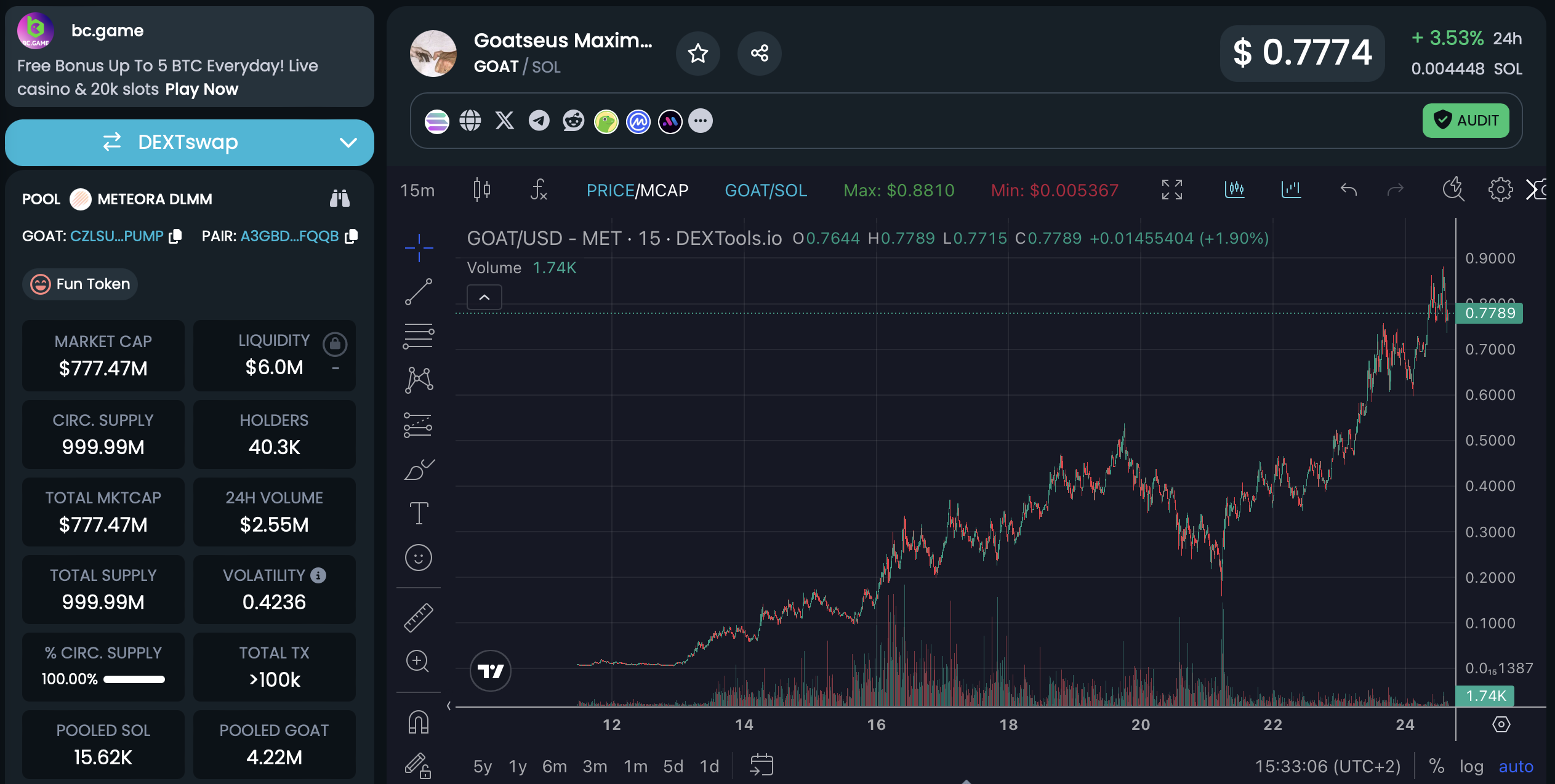Select the crosshair cursor tool
Image resolution: width=1555 pixels, height=784 pixels.
[x=419, y=248]
